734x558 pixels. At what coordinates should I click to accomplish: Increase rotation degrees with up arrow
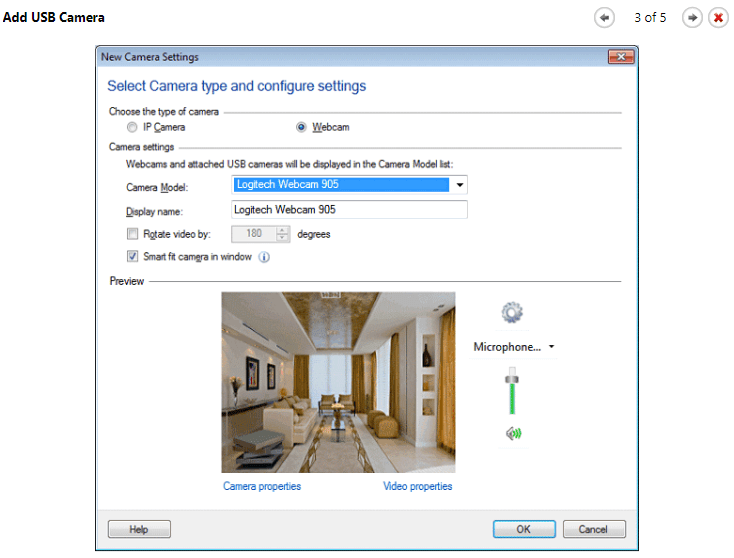(282, 230)
